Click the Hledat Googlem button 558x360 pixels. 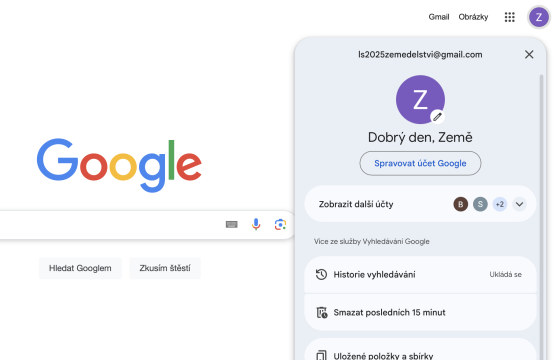(80, 268)
